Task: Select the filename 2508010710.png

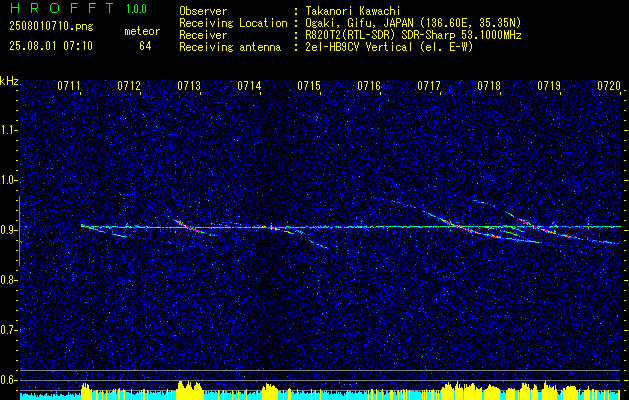Action: pyautogui.click(x=51, y=27)
